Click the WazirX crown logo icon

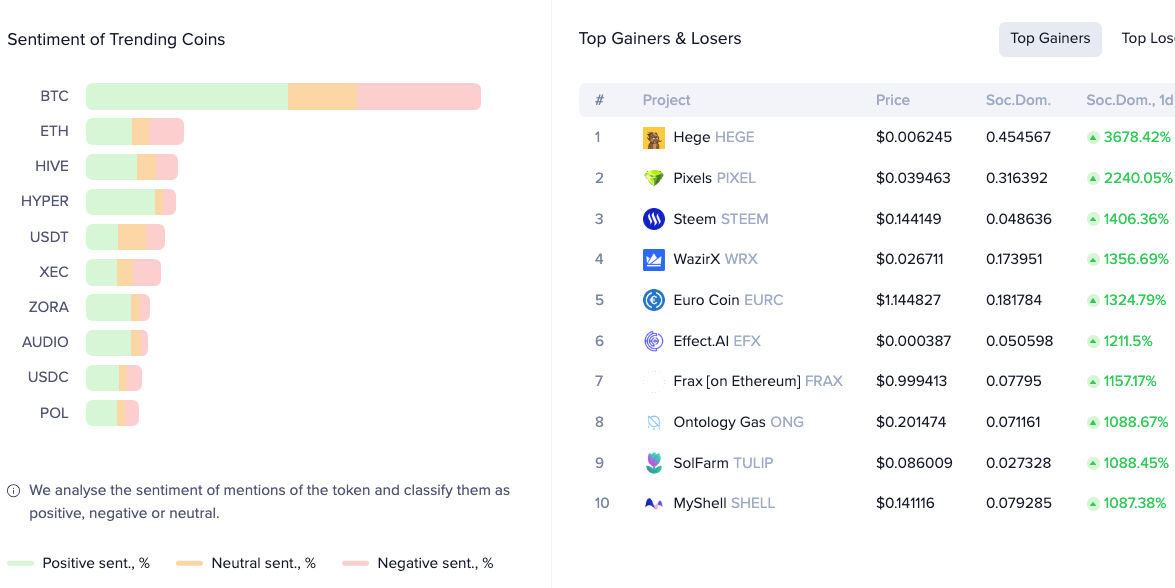[x=653, y=260]
